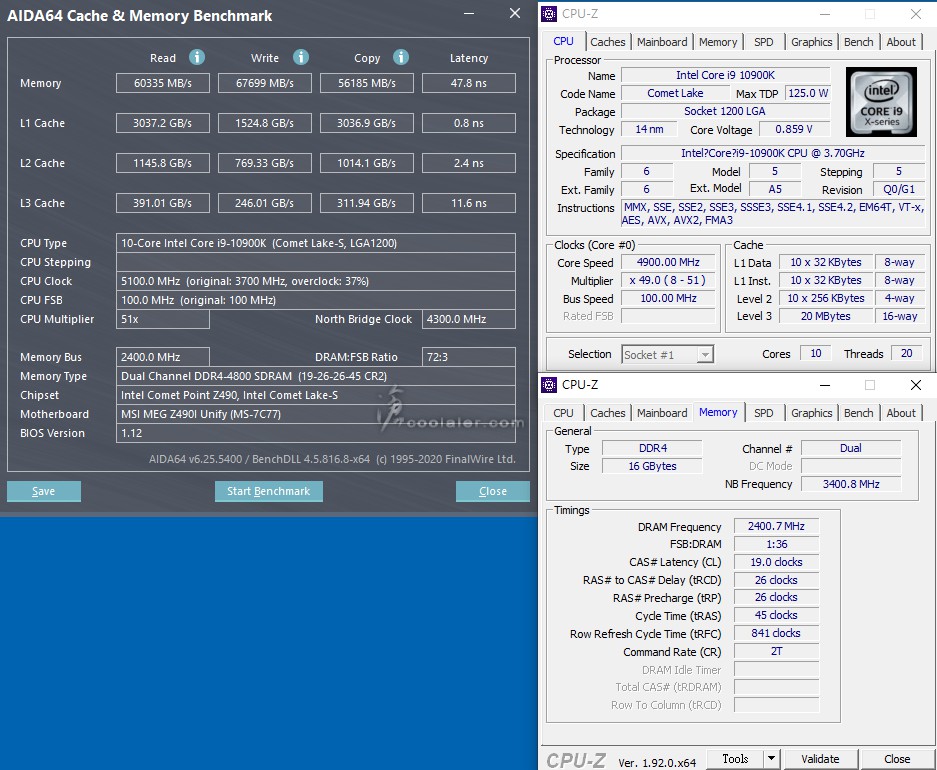Click the Copy info icon in AIDA64
This screenshot has height=770, width=937.
click(401, 57)
